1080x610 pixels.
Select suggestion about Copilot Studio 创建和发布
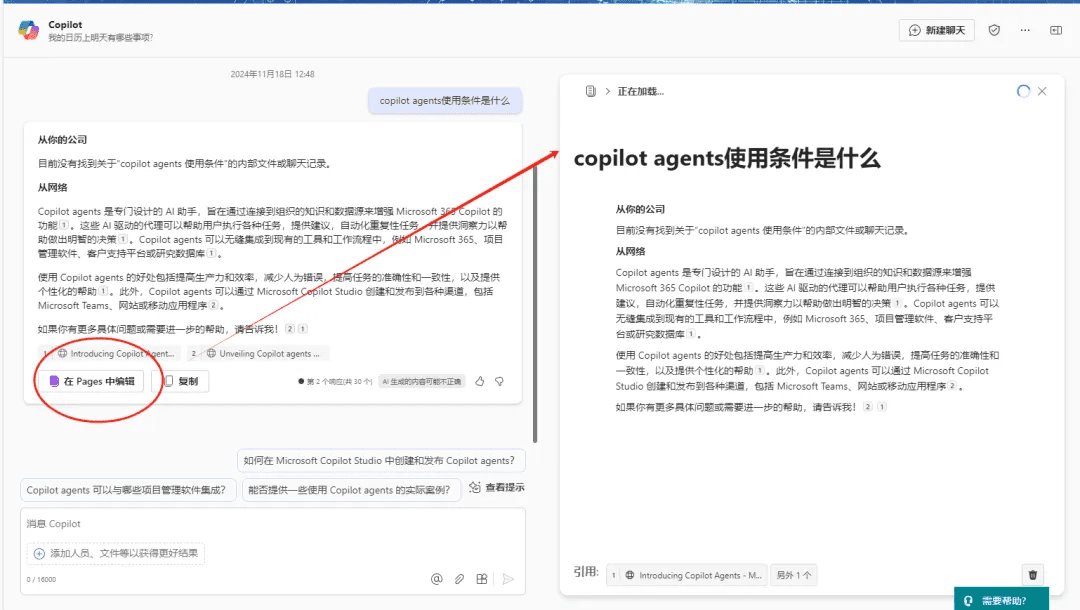pyautogui.click(x=381, y=461)
